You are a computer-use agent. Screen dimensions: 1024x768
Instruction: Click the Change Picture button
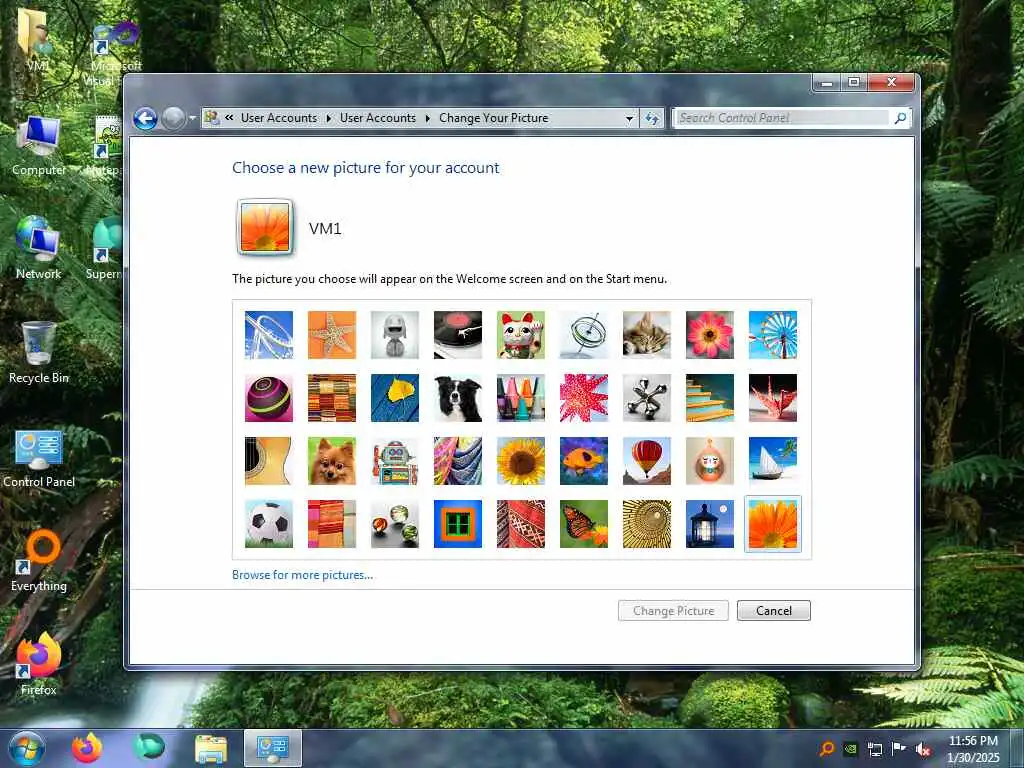[x=673, y=611]
